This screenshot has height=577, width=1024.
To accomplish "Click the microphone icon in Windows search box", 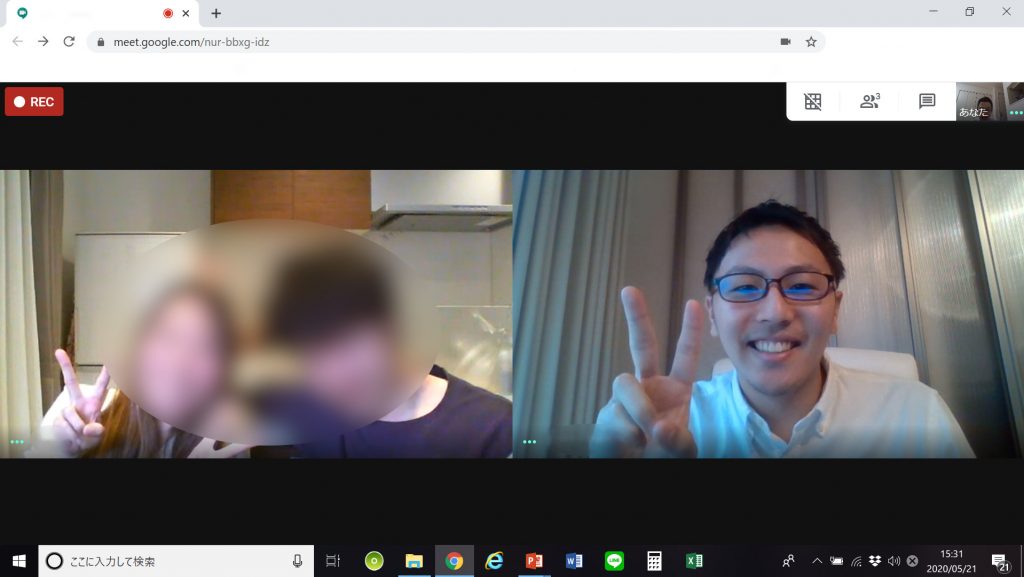I will [x=297, y=561].
